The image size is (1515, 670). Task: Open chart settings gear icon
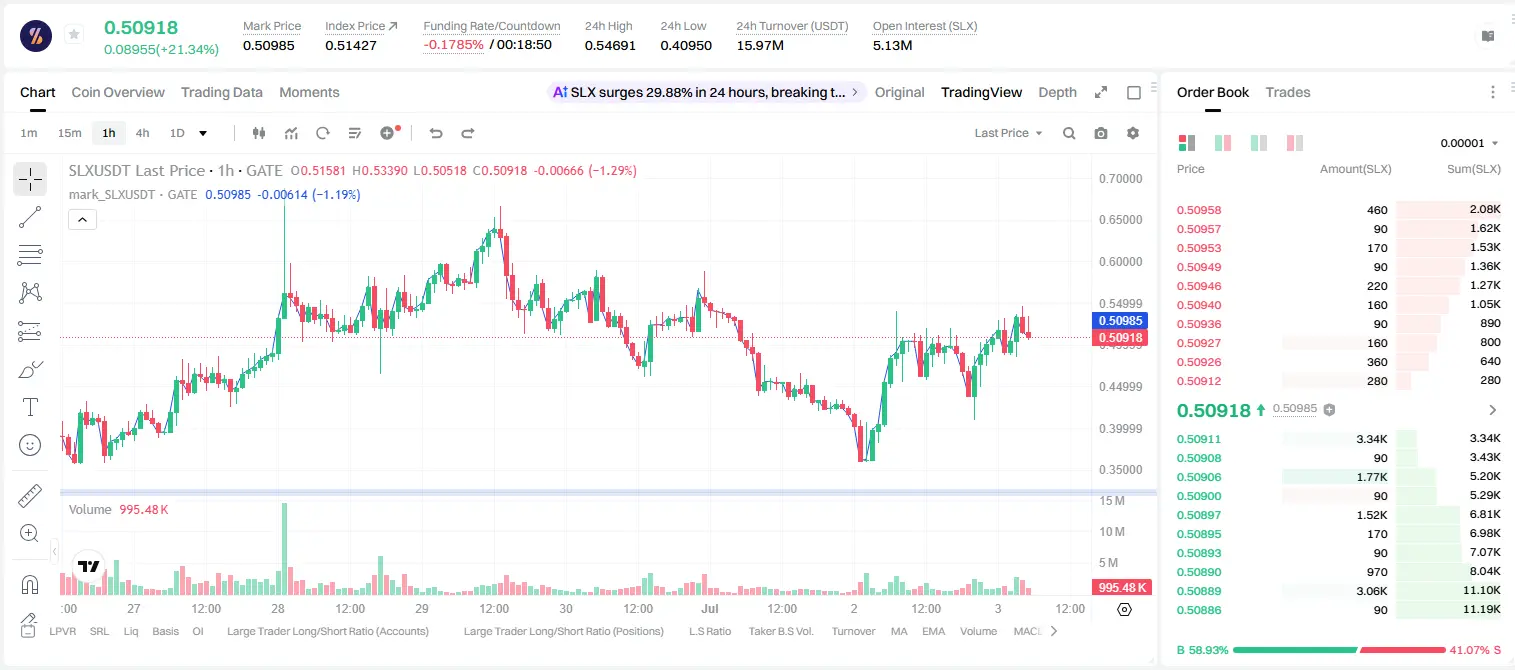point(1133,133)
